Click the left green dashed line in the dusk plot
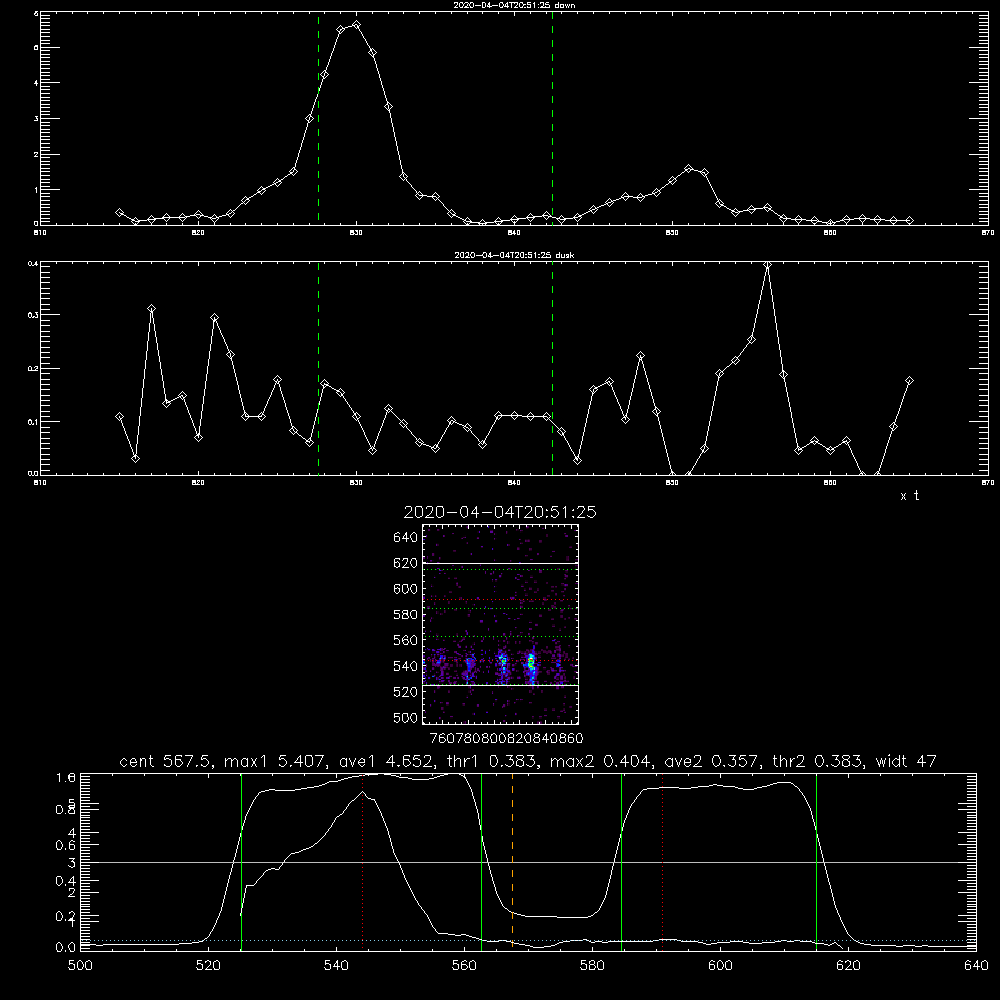 coord(318,369)
